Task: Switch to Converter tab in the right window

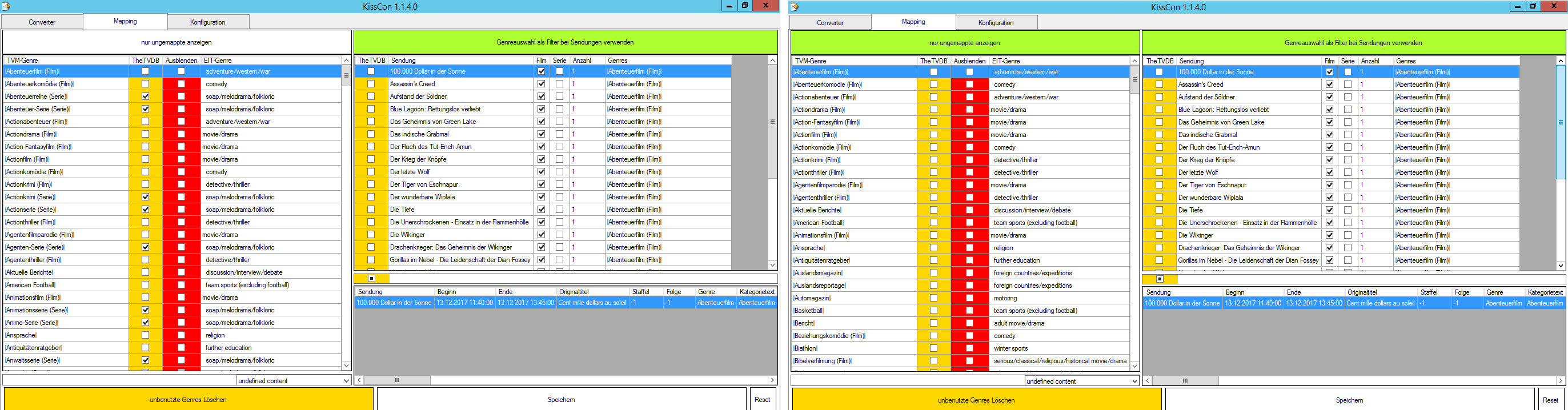Action: tap(830, 22)
